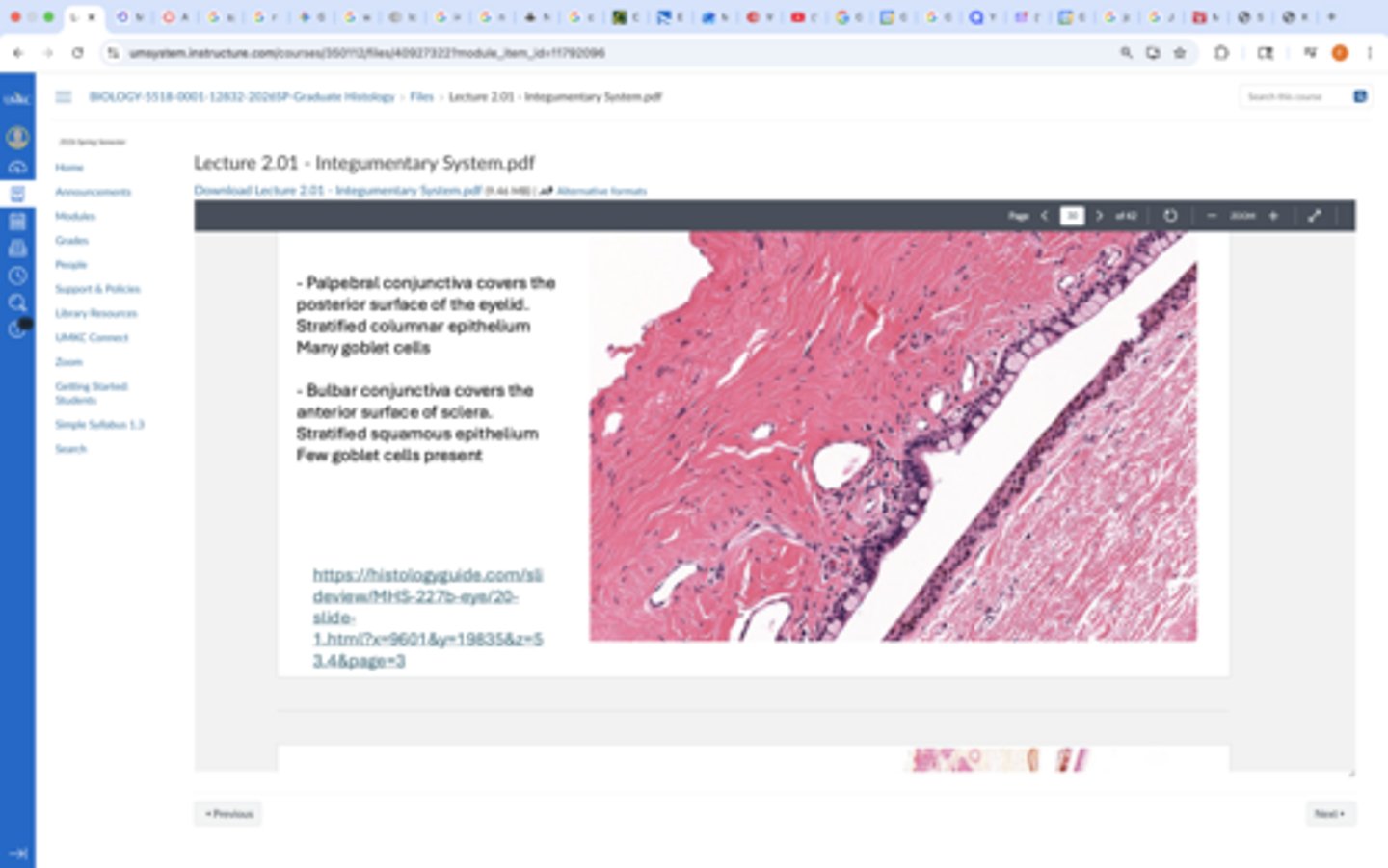
Task: Download Lecture 2.01 Integumentary System.pdf
Action: pos(337,190)
